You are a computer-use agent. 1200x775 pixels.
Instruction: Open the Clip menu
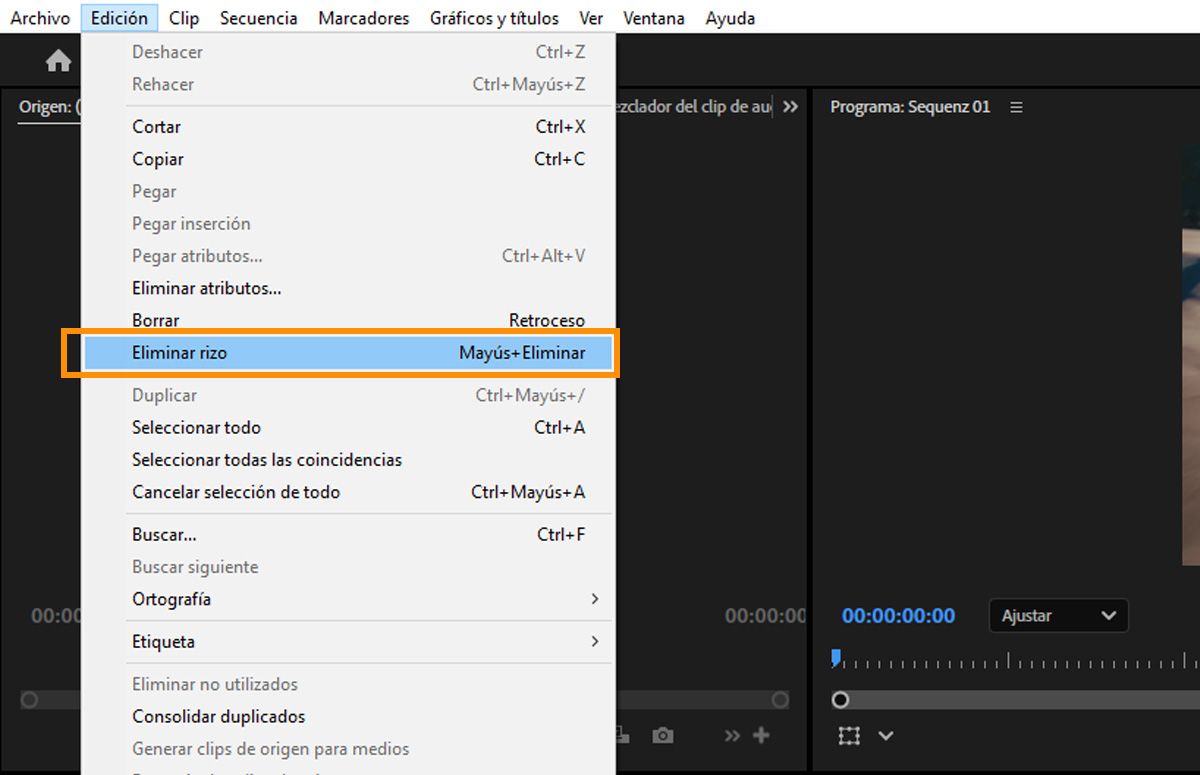pyautogui.click(x=184, y=18)
